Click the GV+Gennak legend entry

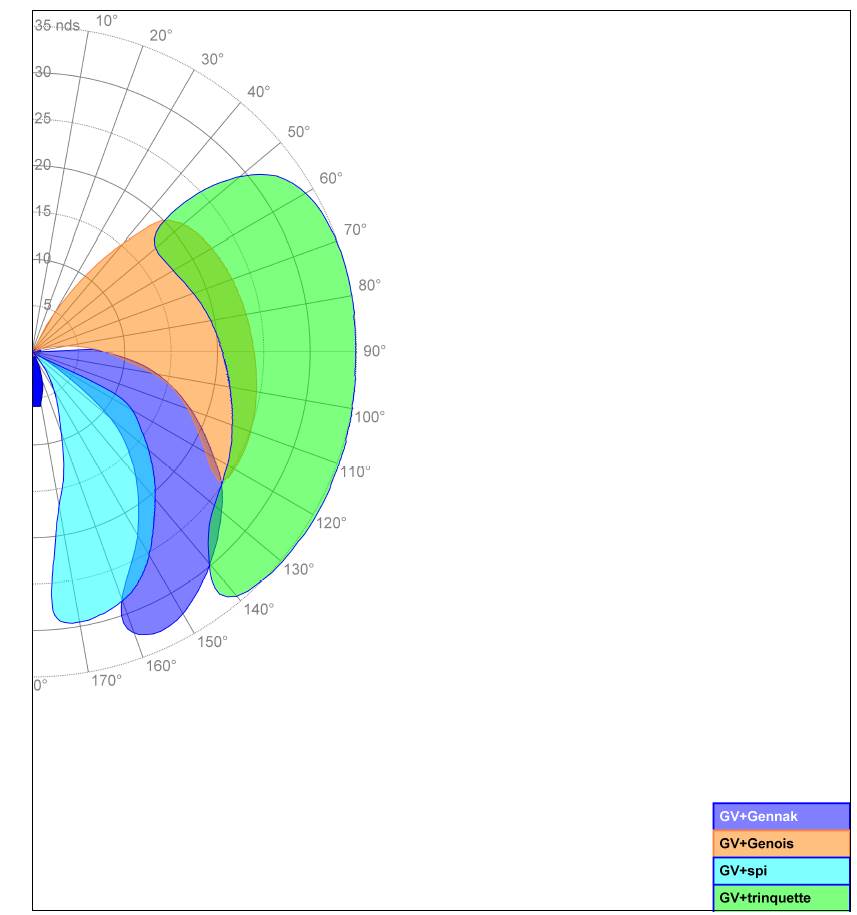click(780, 817)
